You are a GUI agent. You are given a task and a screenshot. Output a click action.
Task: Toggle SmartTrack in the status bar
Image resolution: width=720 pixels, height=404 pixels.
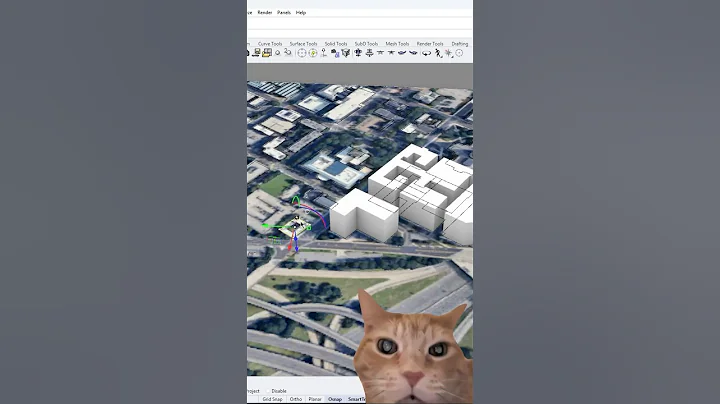point(356,399)
